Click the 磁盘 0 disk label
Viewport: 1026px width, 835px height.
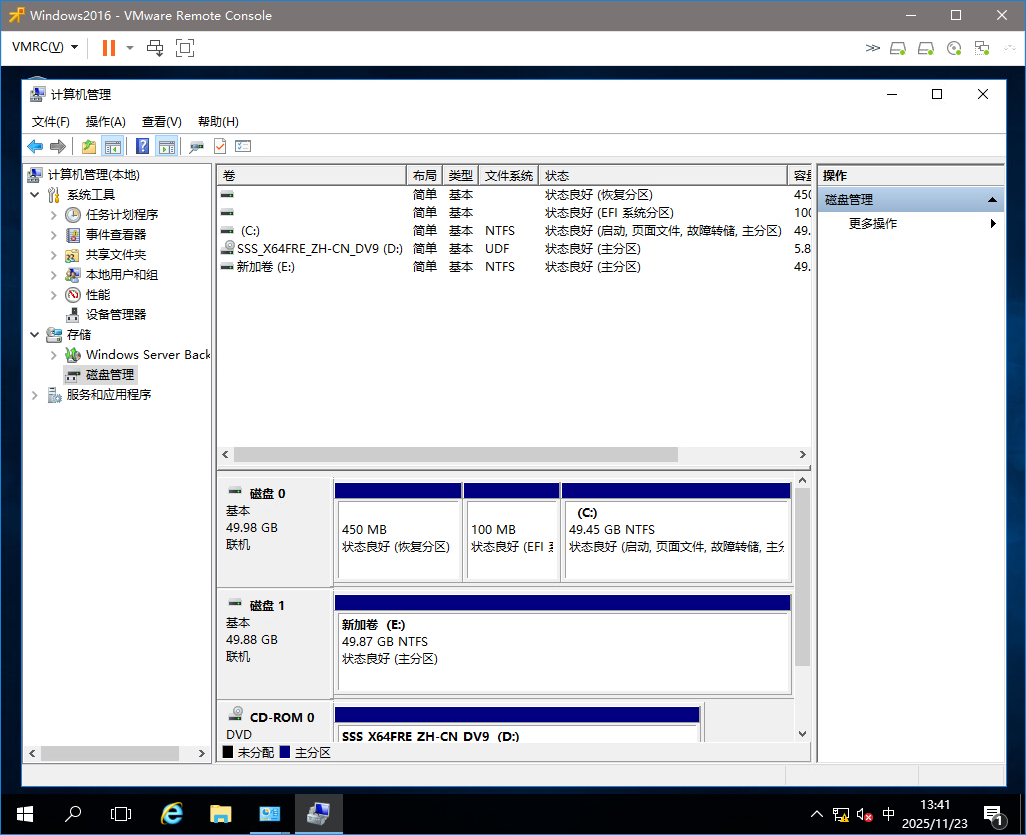[267, 493]
